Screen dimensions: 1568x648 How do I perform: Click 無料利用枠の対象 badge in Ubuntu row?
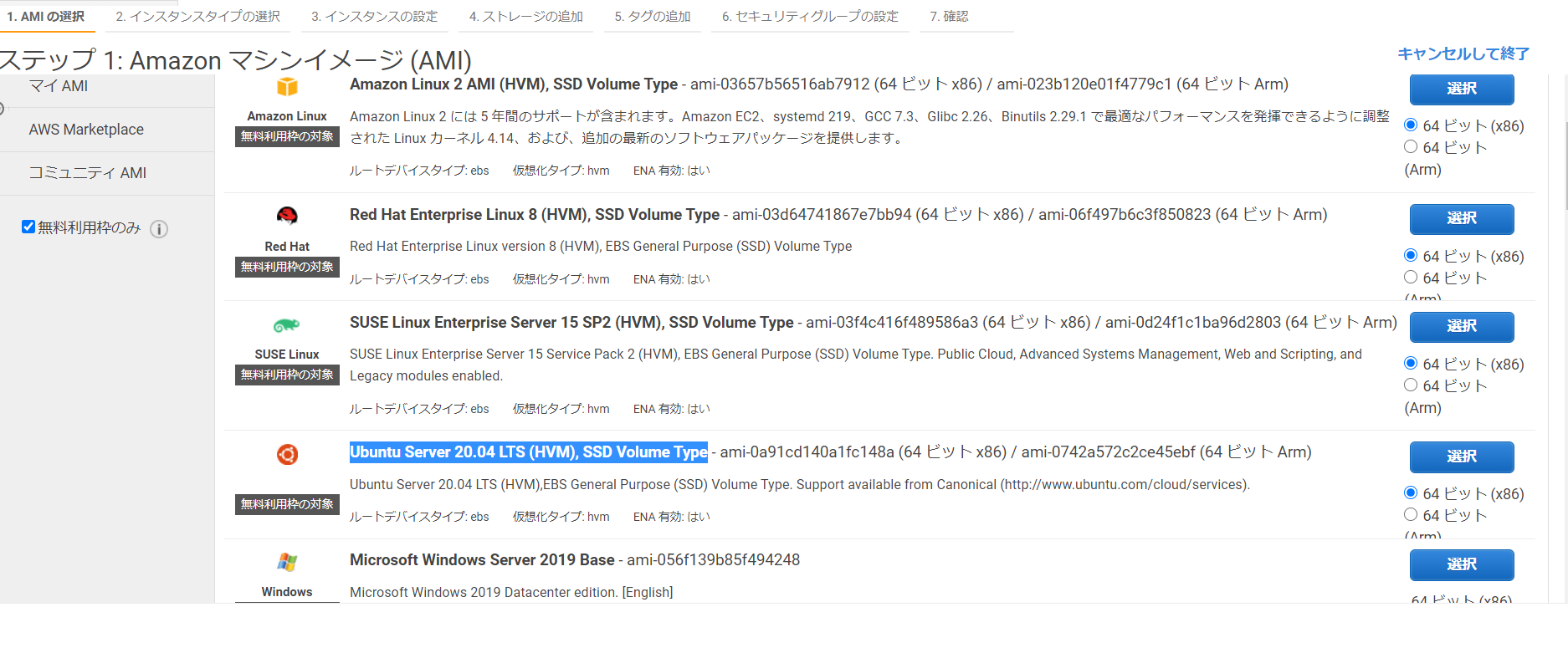tap(287, 504)
